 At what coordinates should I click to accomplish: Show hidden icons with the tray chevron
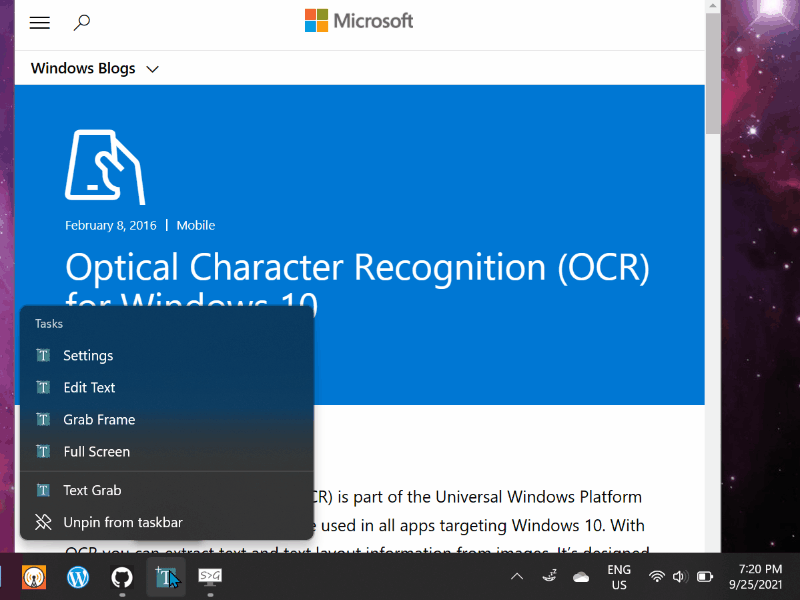tap(517, 576)
